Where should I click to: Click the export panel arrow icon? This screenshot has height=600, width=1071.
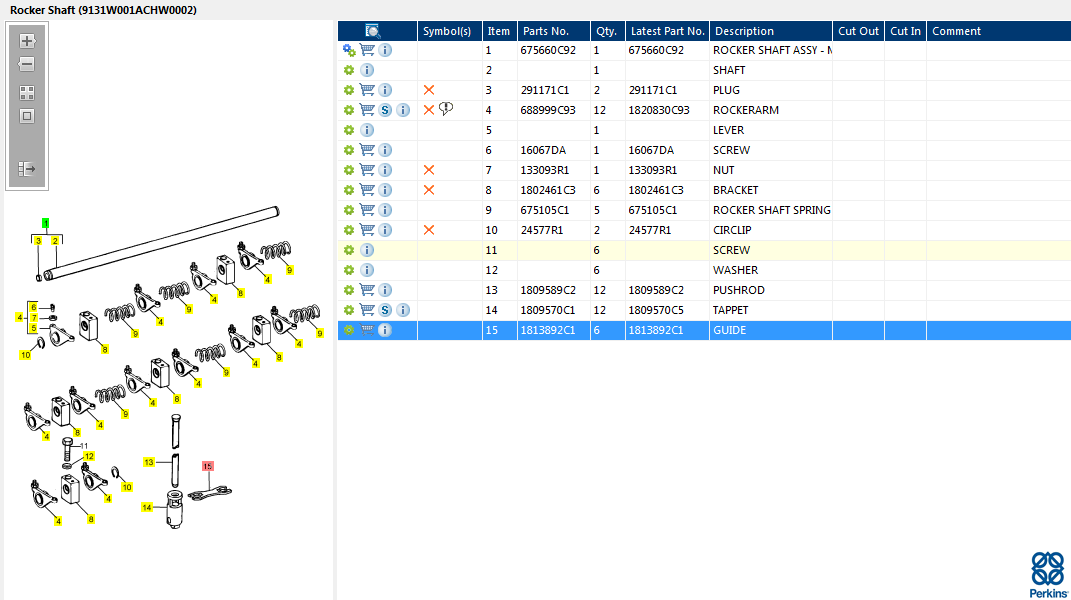[27, 169]
